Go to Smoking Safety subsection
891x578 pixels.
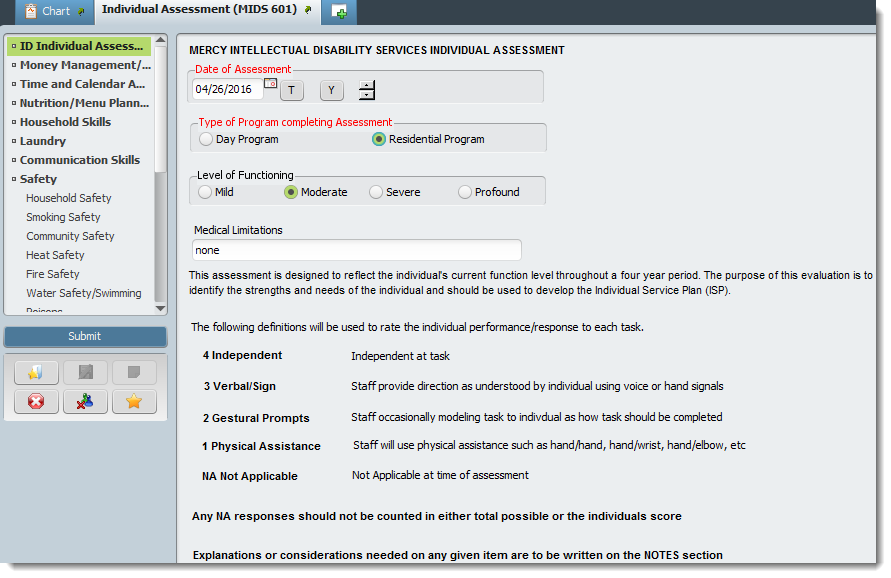coord(63,217)
